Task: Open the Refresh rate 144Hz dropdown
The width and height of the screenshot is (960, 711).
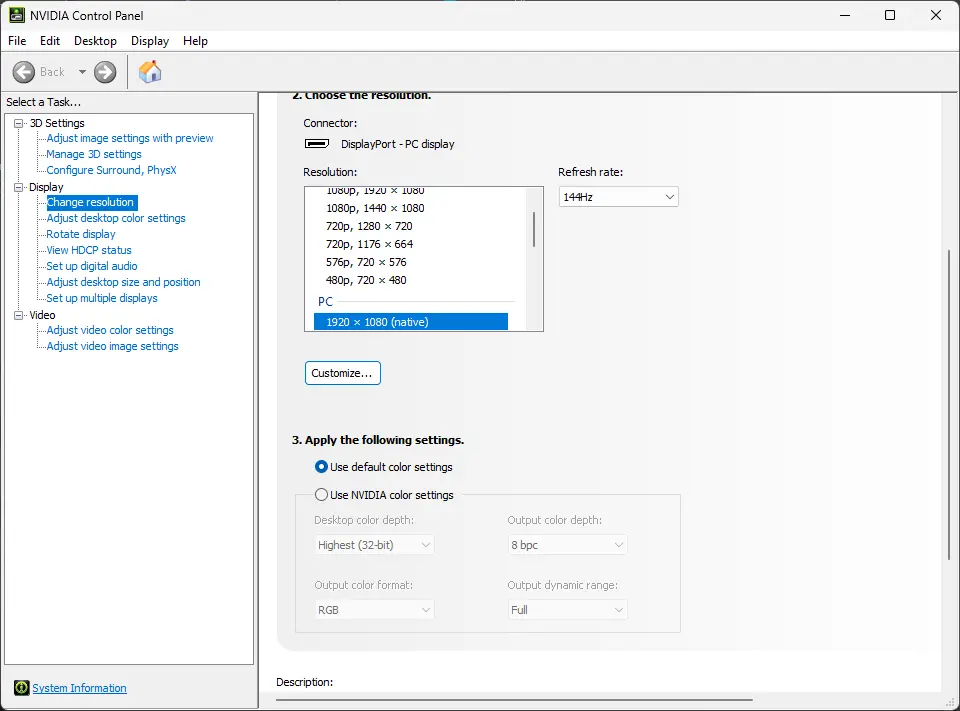Action: tap(618, 197)
